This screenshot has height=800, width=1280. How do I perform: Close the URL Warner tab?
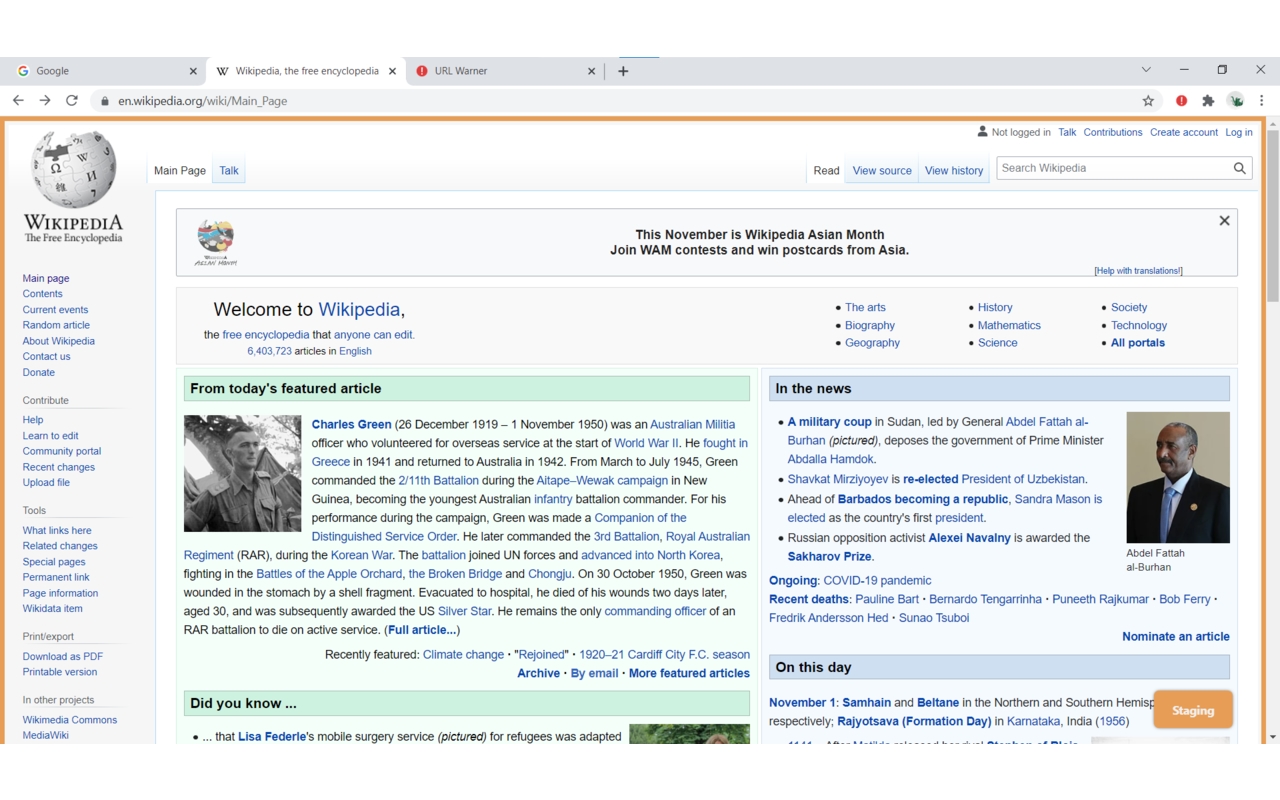click(591, 71)
